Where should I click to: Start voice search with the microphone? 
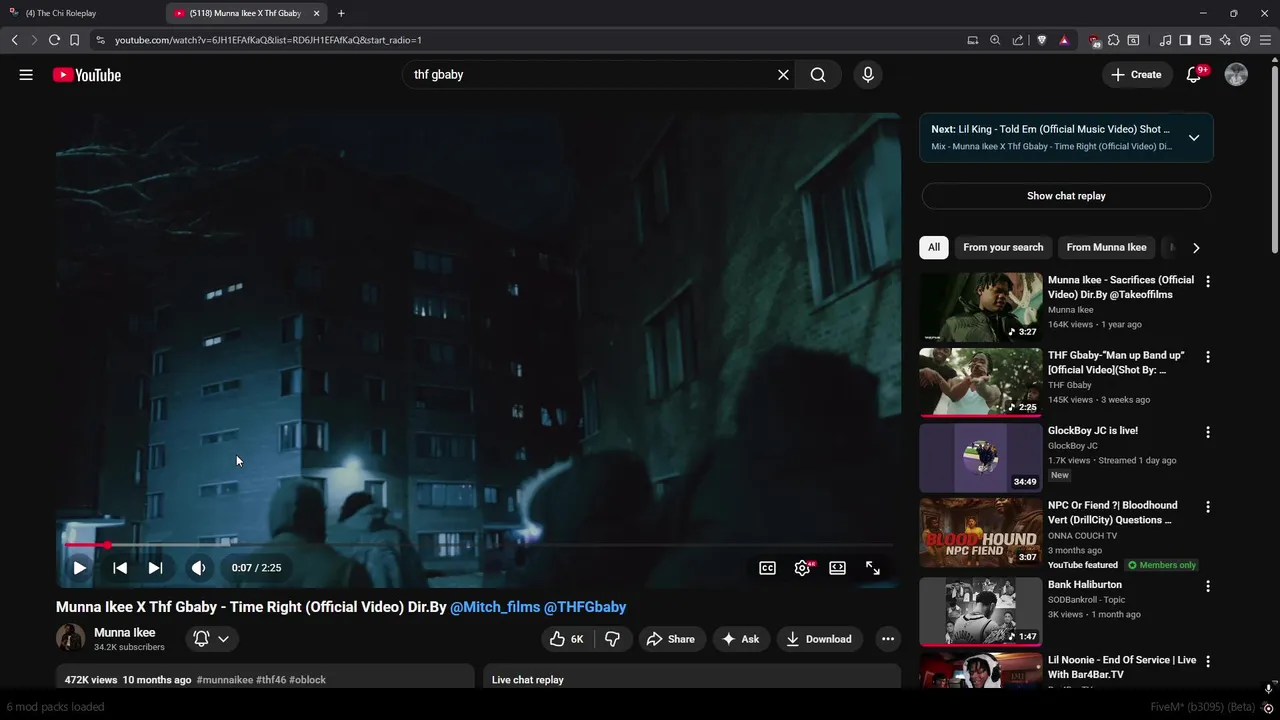click(868, 75)
